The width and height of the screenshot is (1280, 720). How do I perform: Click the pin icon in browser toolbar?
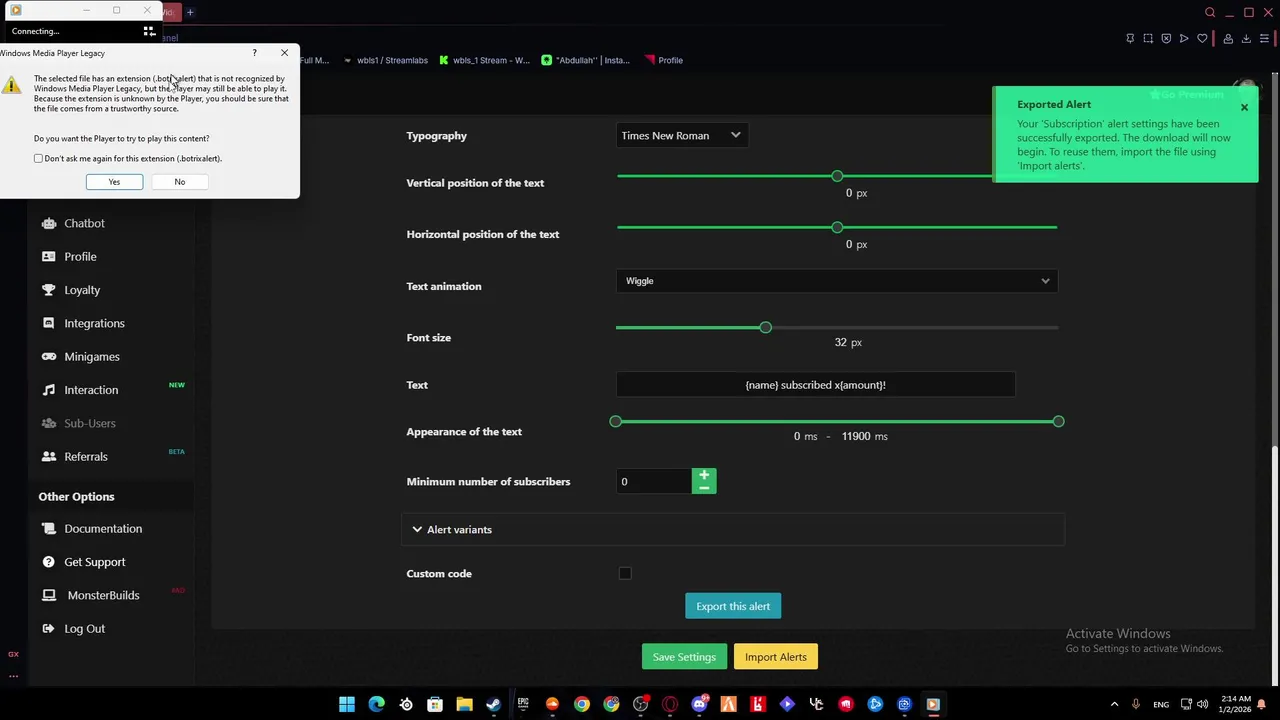coord(1130,39)
